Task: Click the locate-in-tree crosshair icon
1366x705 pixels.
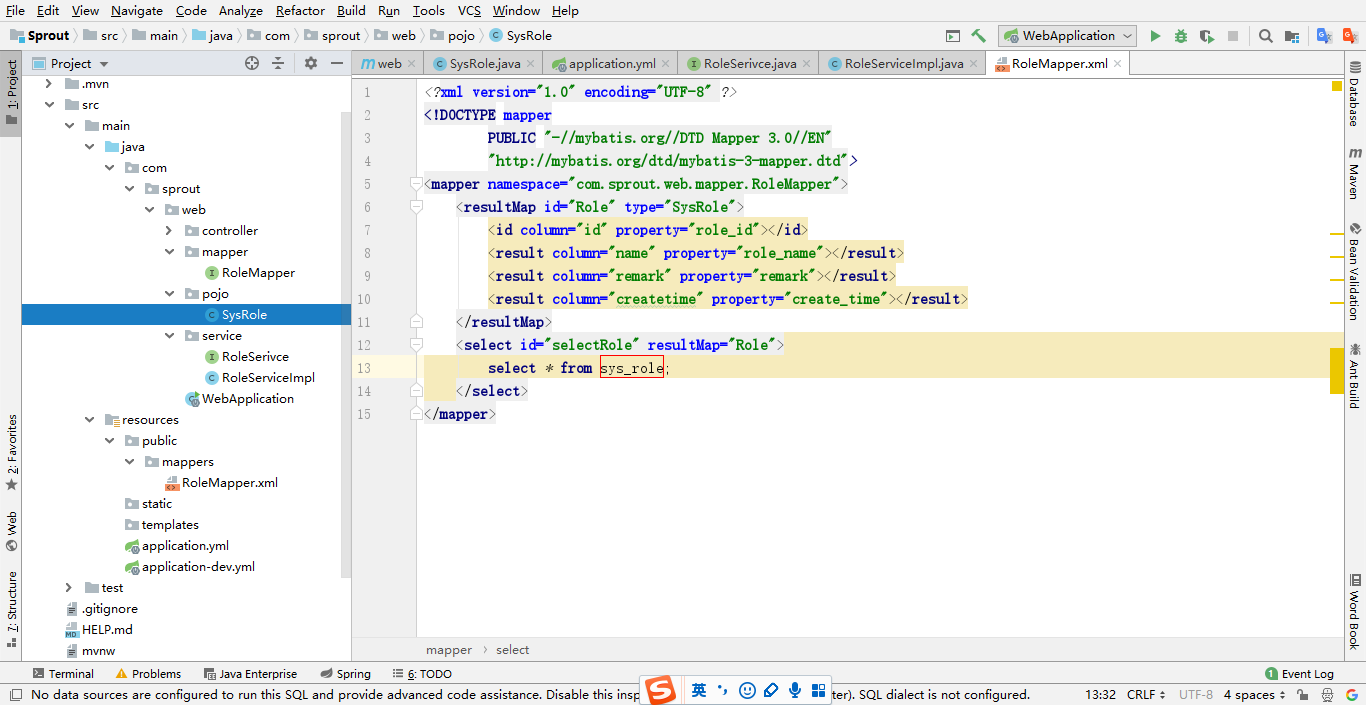Action: click(252, 63)
